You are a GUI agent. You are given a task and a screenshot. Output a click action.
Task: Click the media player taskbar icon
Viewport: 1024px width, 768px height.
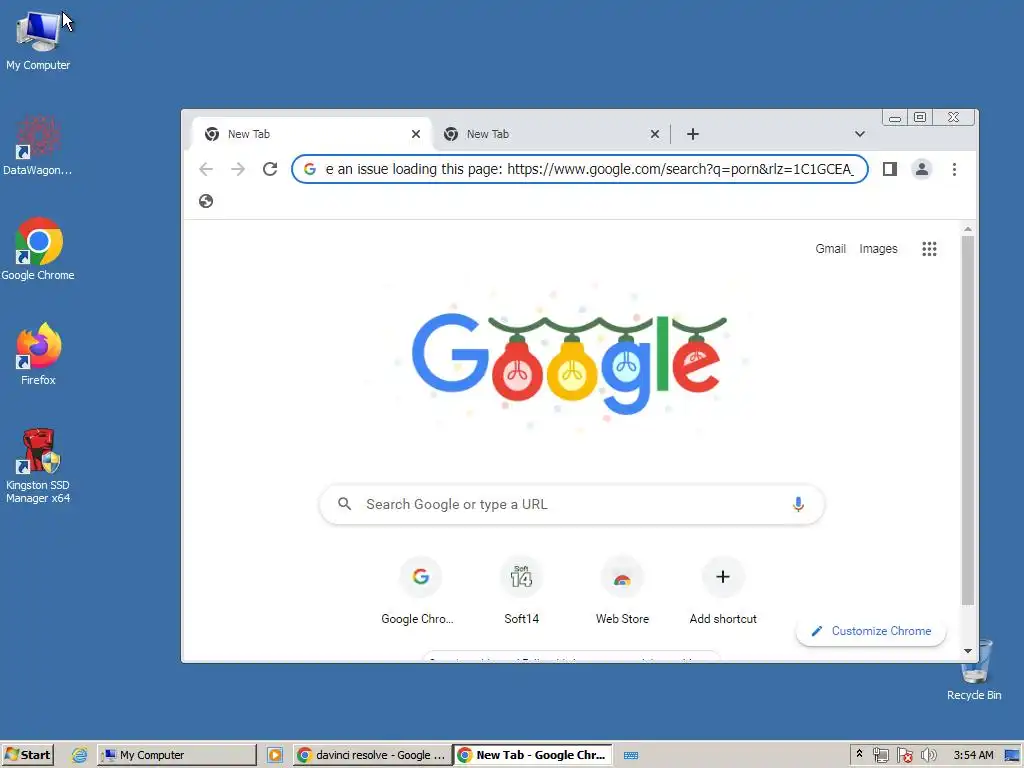tap(275, 755)
